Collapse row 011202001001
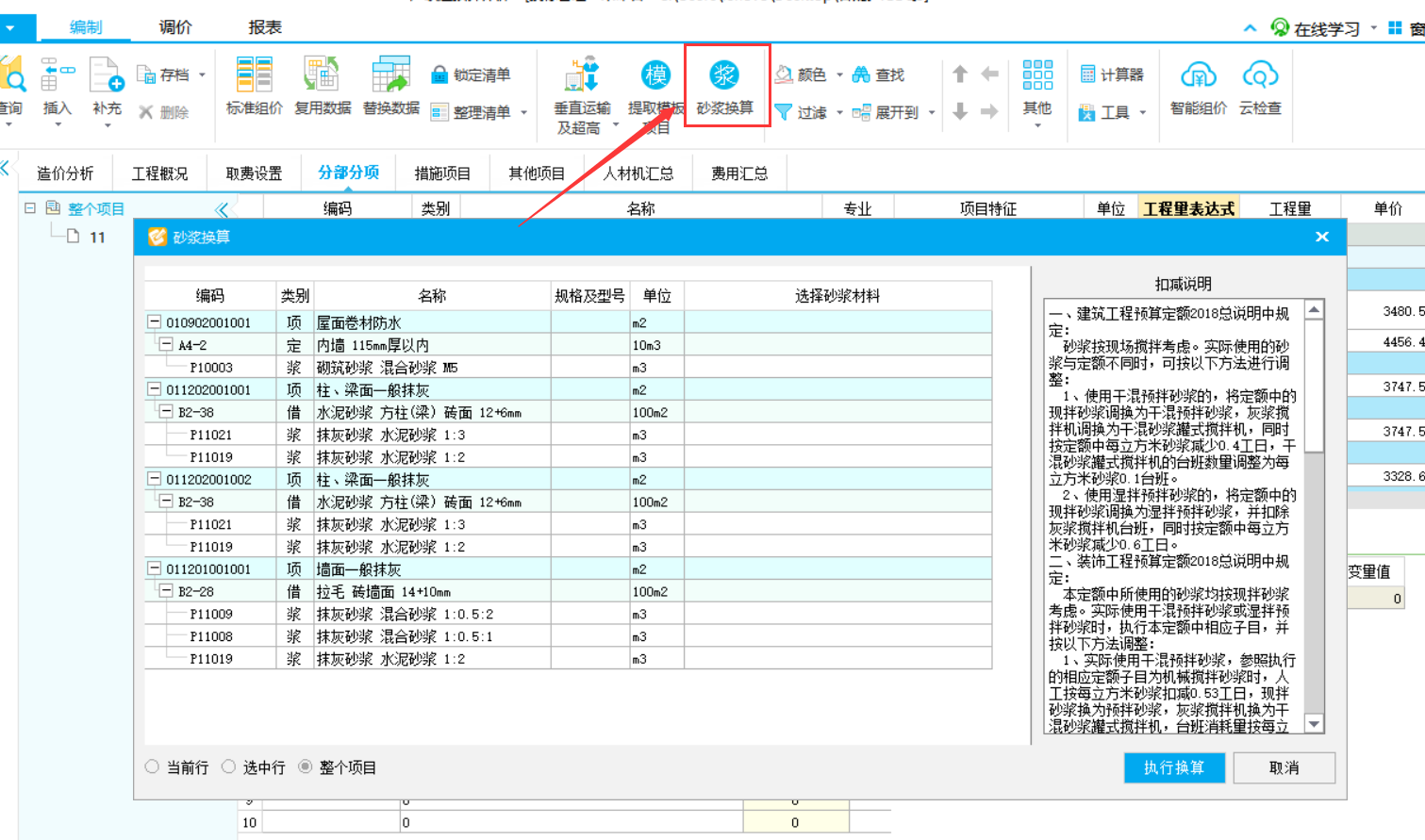 point(154,388)
